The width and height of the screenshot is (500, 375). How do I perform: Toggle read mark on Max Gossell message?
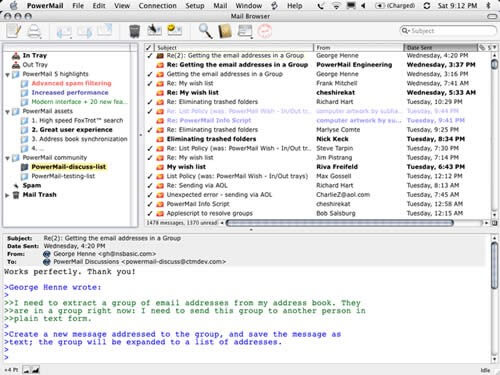(150, 176)
